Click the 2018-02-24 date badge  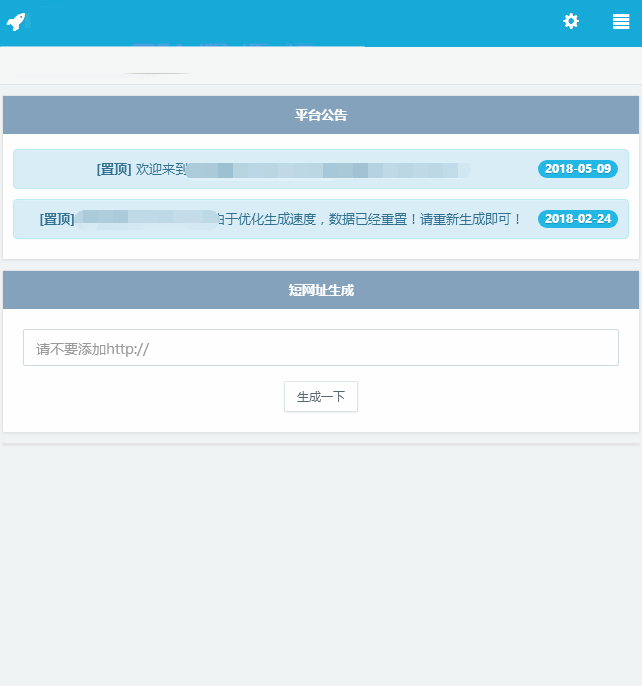coord(578,219)
